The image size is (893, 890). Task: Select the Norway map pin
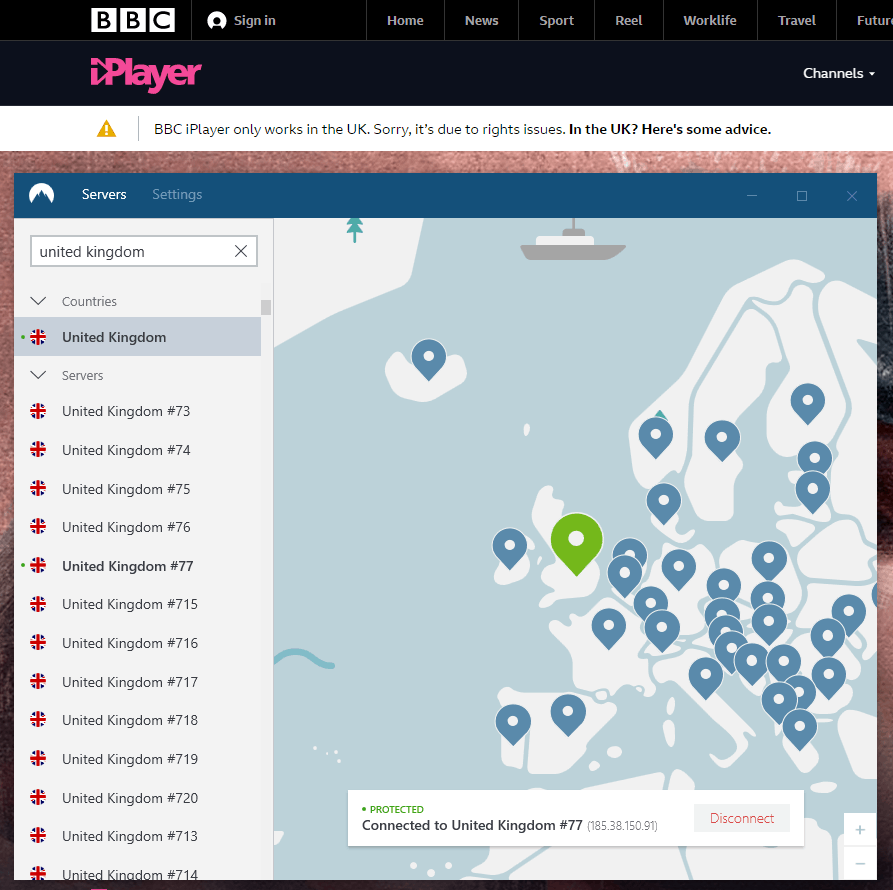[x=656, y=437]
